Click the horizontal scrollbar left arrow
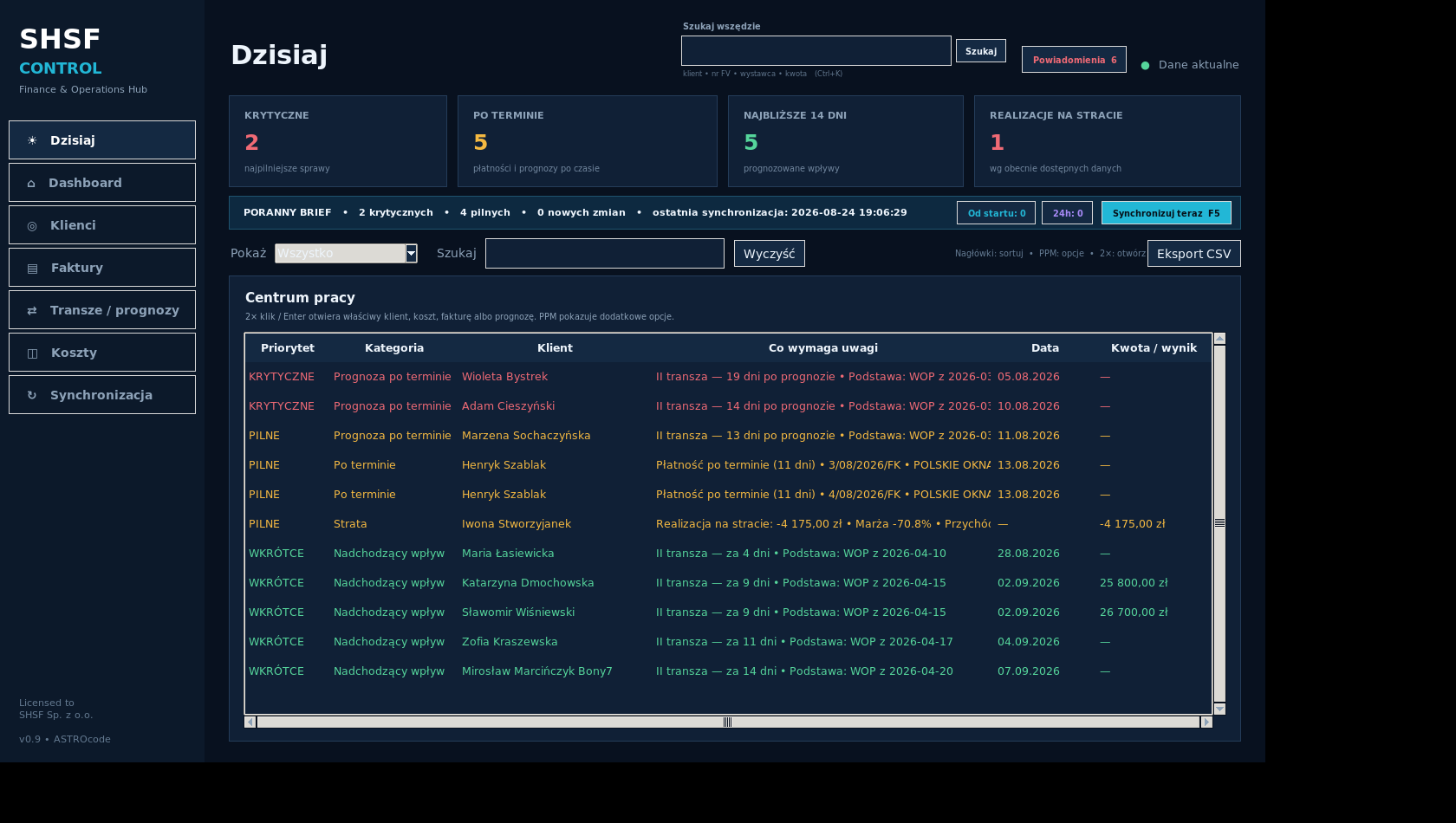This screenshot has height=823, width=1456. [250, 722]
